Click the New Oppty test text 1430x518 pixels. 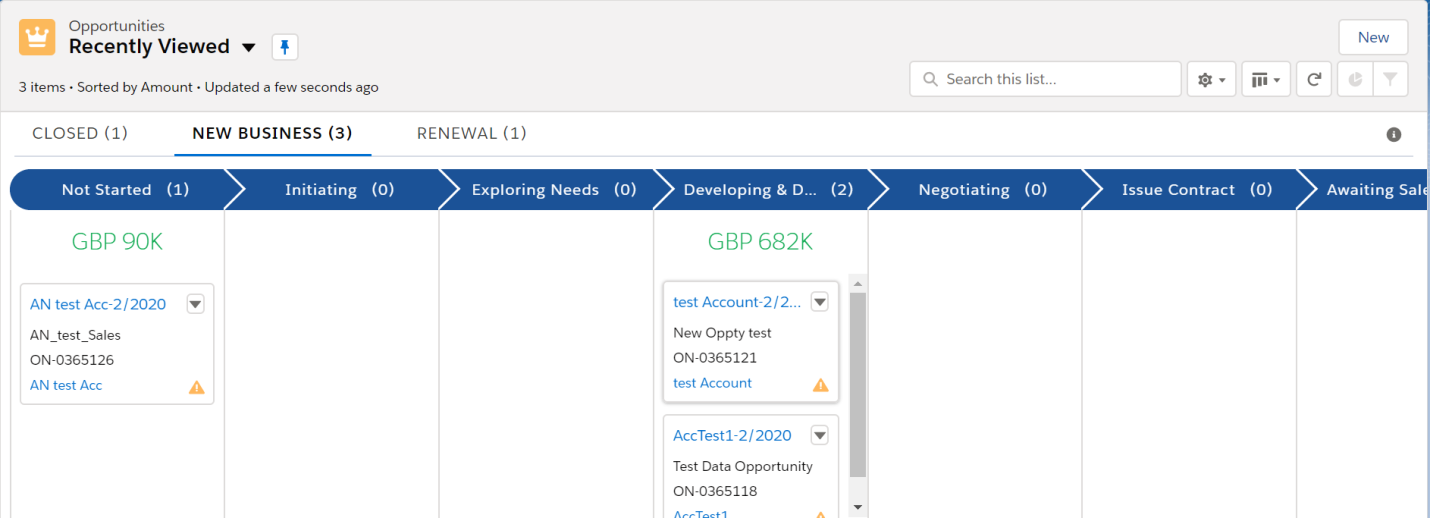click(x=722, y=333)
